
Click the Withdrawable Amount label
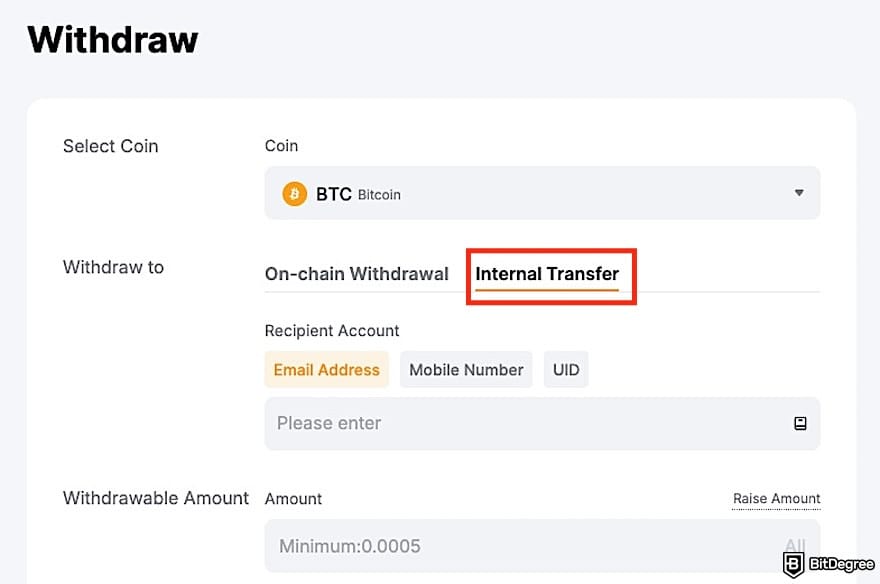(x=155, y=498)
